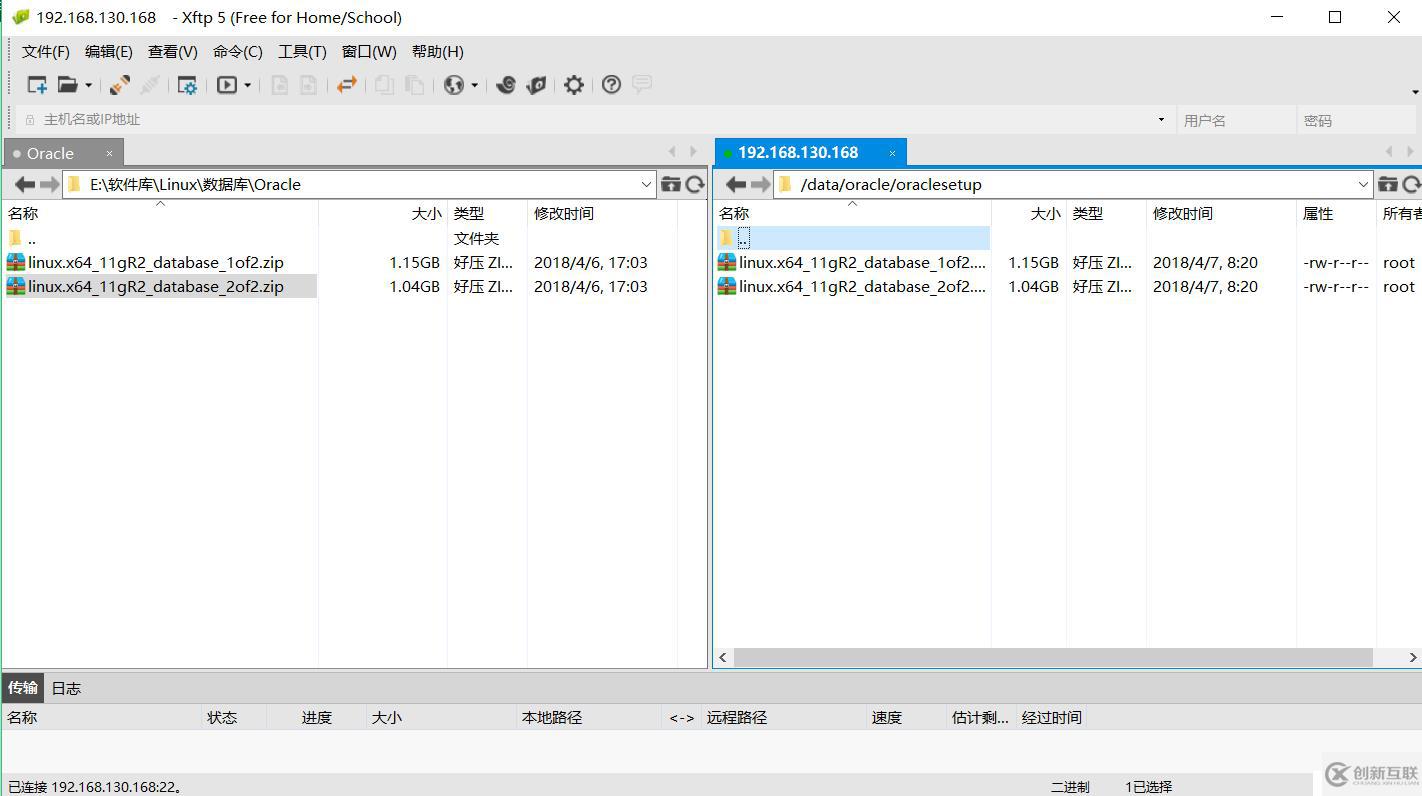Viewport: 1422px width, 796px height.
Task: Click the Open session folder icon
Action: pos(67,85)
